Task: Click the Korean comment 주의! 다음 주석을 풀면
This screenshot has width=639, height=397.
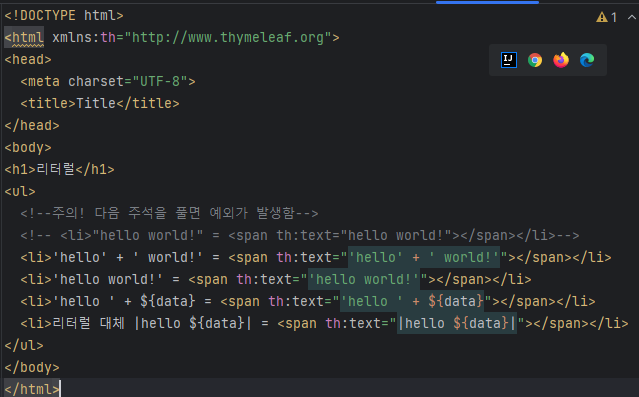Action: pyautogui.click(x=170, y=213)
